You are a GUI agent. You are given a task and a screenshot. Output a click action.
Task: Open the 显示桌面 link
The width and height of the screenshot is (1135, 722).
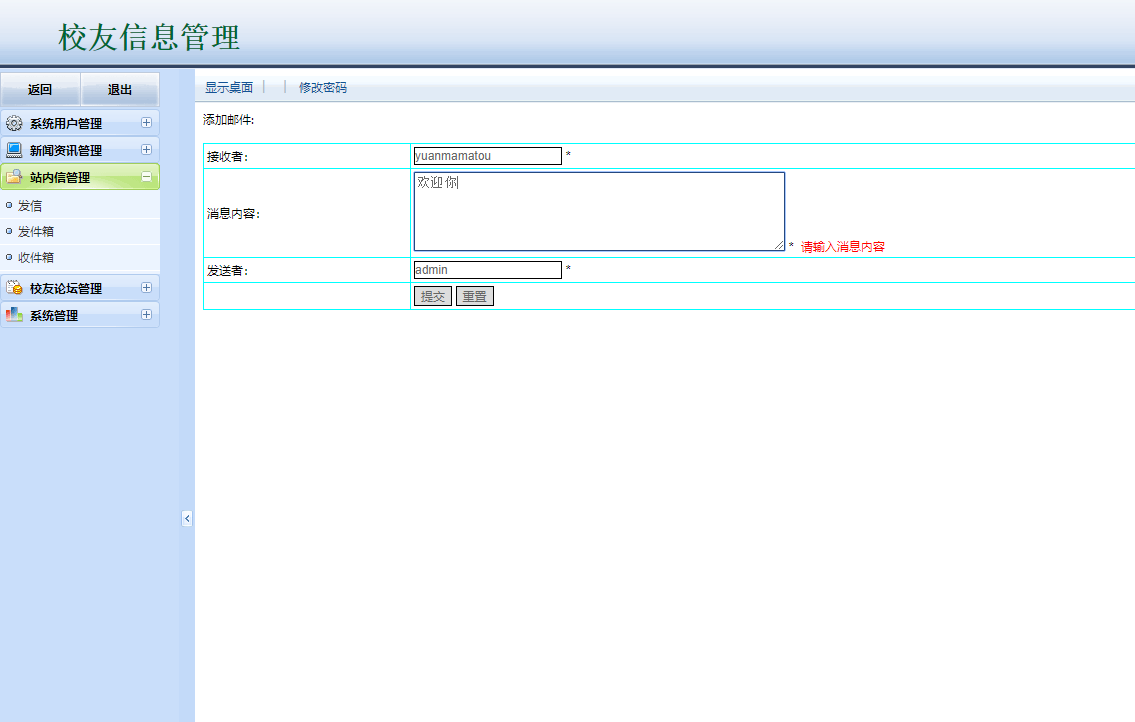pos(229,88)
